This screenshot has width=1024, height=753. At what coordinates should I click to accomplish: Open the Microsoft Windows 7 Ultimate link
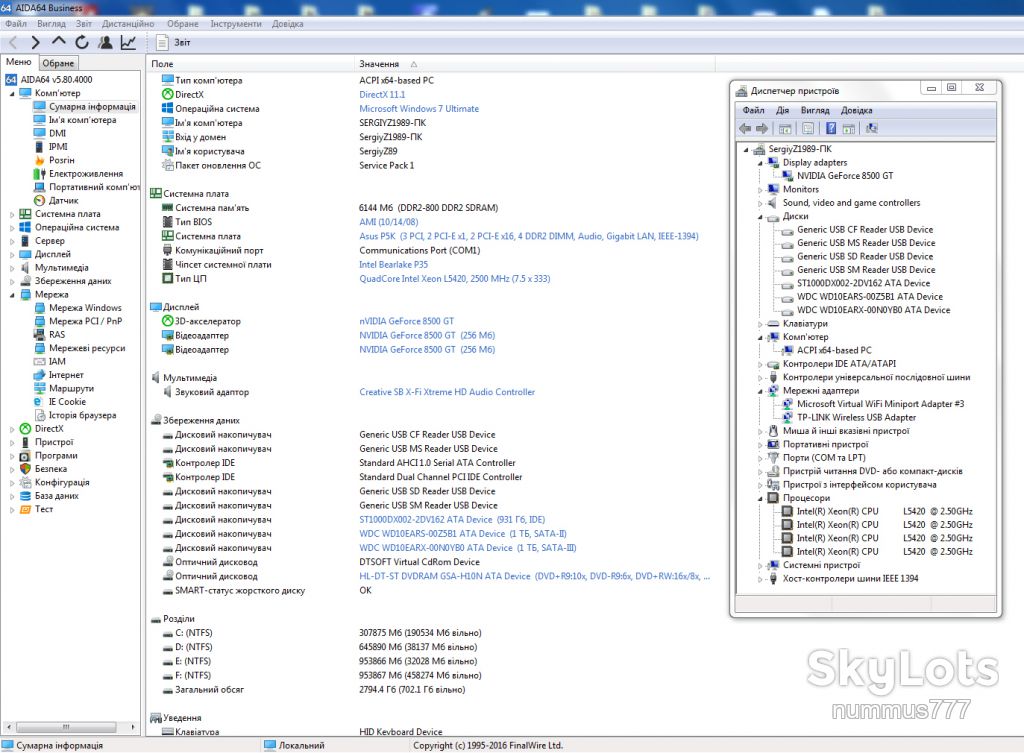click(419, 109)
